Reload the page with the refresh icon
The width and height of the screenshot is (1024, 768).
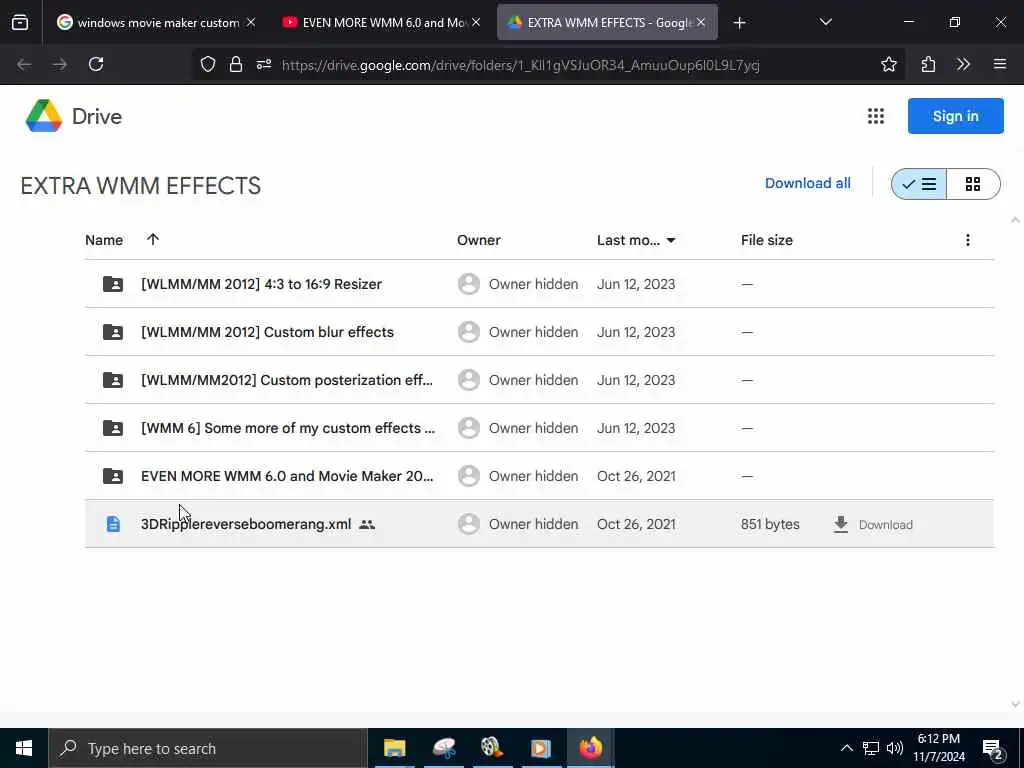[x=96, y=64]
